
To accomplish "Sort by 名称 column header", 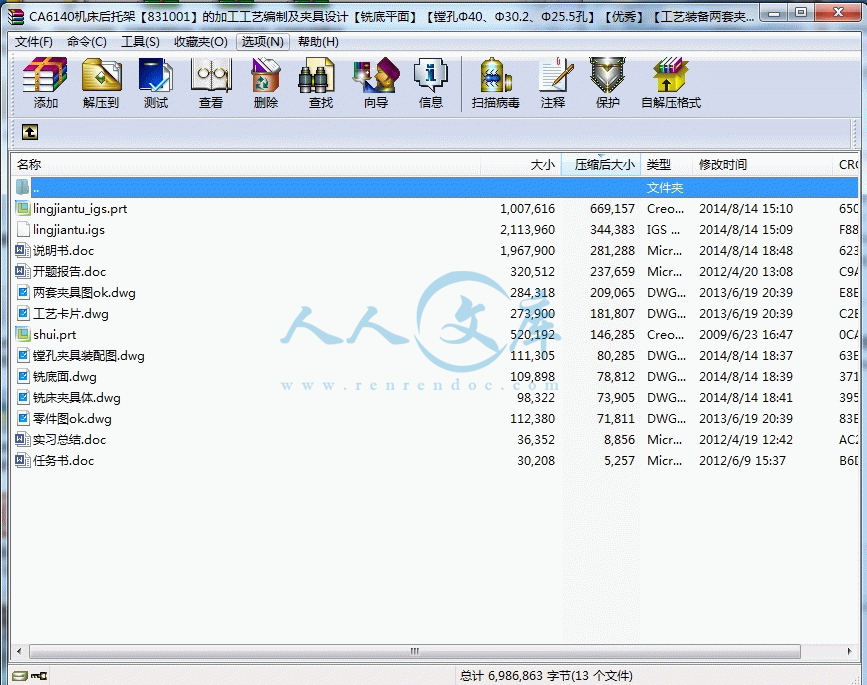I will (x=246, y=165).
